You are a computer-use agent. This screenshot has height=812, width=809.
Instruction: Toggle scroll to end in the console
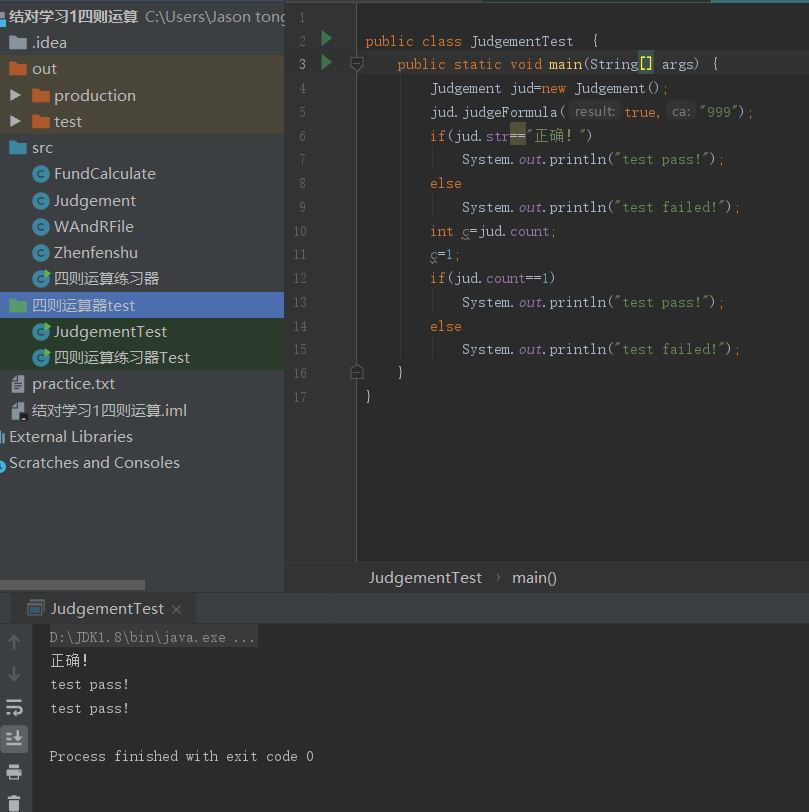tap(14, 738)
